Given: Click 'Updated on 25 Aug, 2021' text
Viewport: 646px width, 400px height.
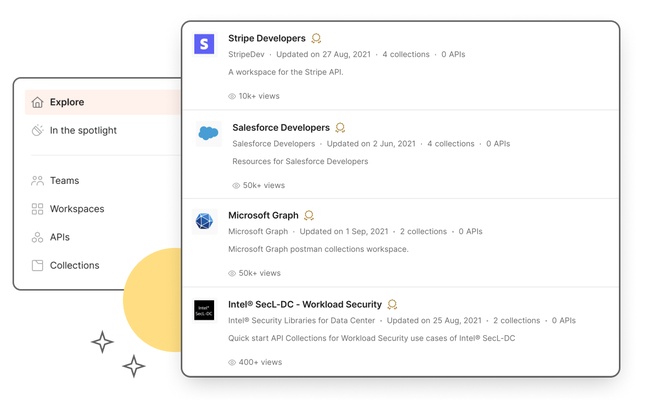Looking at the screenshot, I should tap(434, 320).
